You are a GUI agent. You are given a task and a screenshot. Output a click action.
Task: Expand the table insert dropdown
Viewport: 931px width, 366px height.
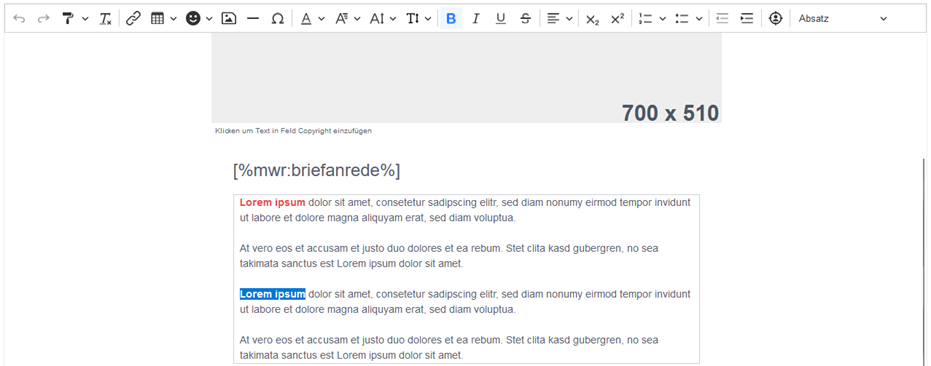tap(173, 19)
